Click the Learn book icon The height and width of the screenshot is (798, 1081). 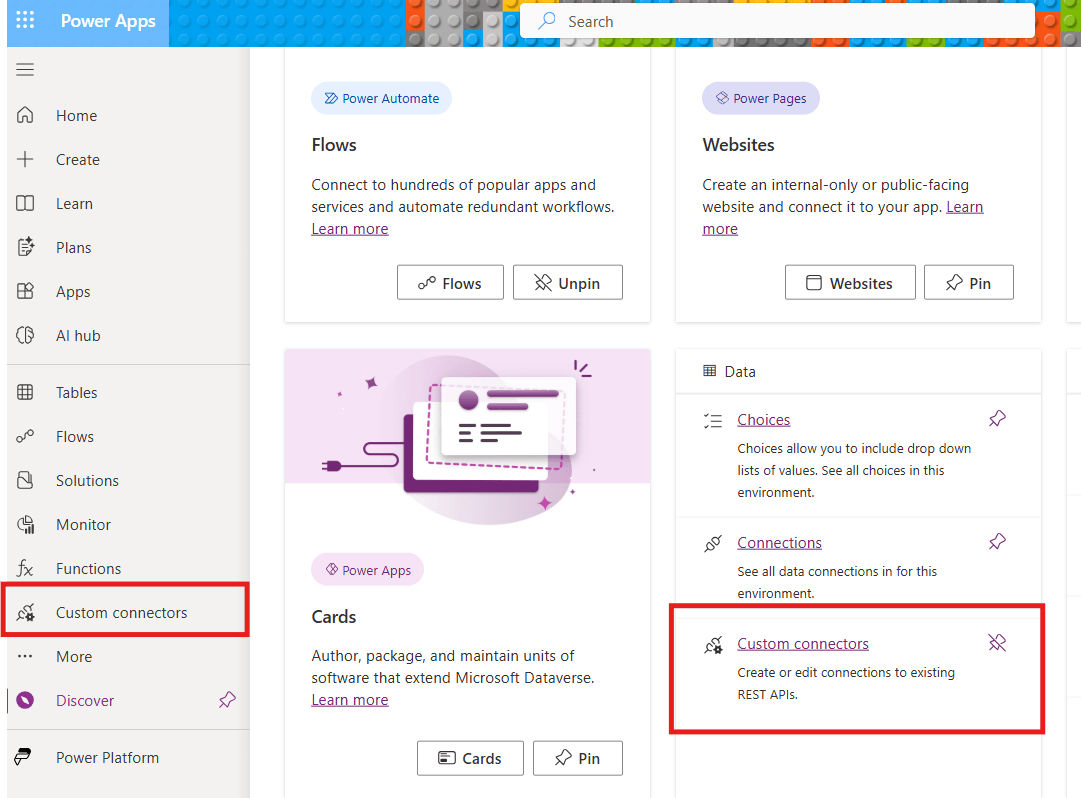click(x=25, y=203)
